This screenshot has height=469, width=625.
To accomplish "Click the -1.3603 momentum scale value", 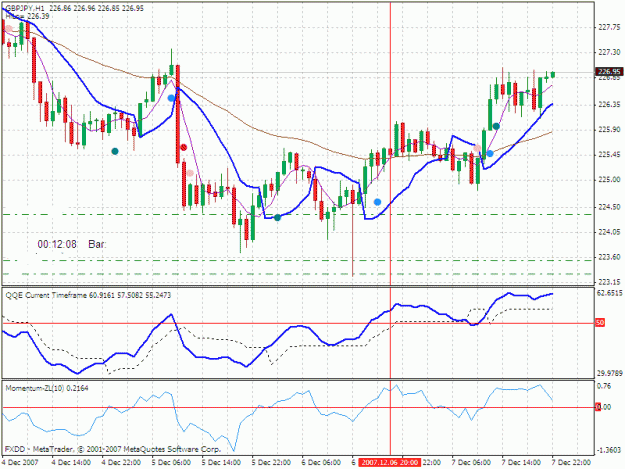I will tap(609, 450).
